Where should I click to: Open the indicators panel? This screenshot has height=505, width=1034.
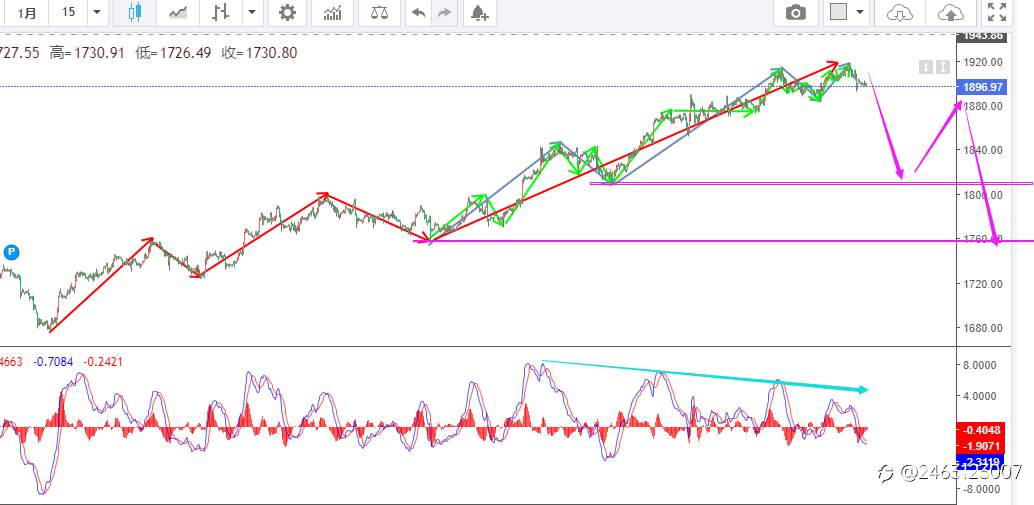[x=332, y=12]
